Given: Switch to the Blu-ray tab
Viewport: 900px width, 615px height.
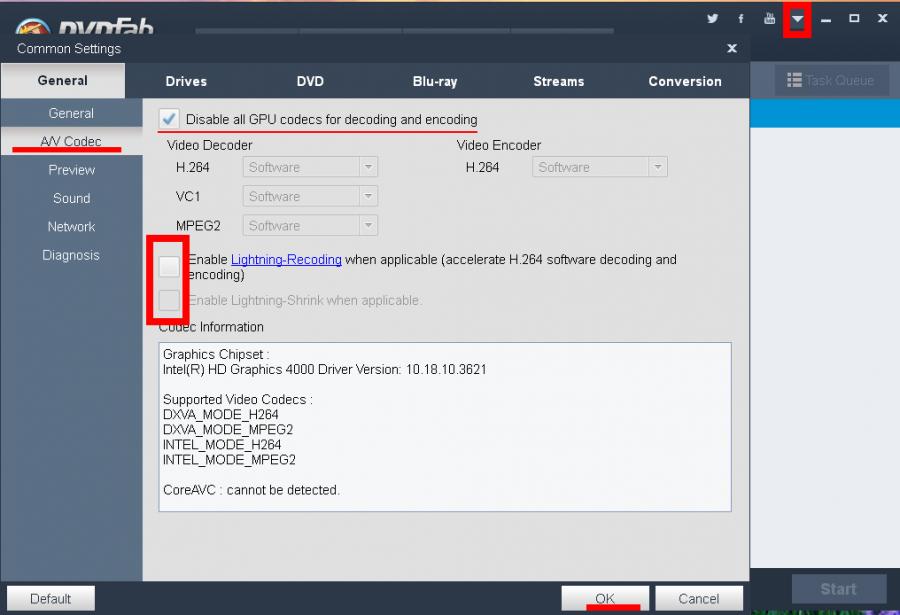Looking at the screenshot, I should (x=435, y=82).
